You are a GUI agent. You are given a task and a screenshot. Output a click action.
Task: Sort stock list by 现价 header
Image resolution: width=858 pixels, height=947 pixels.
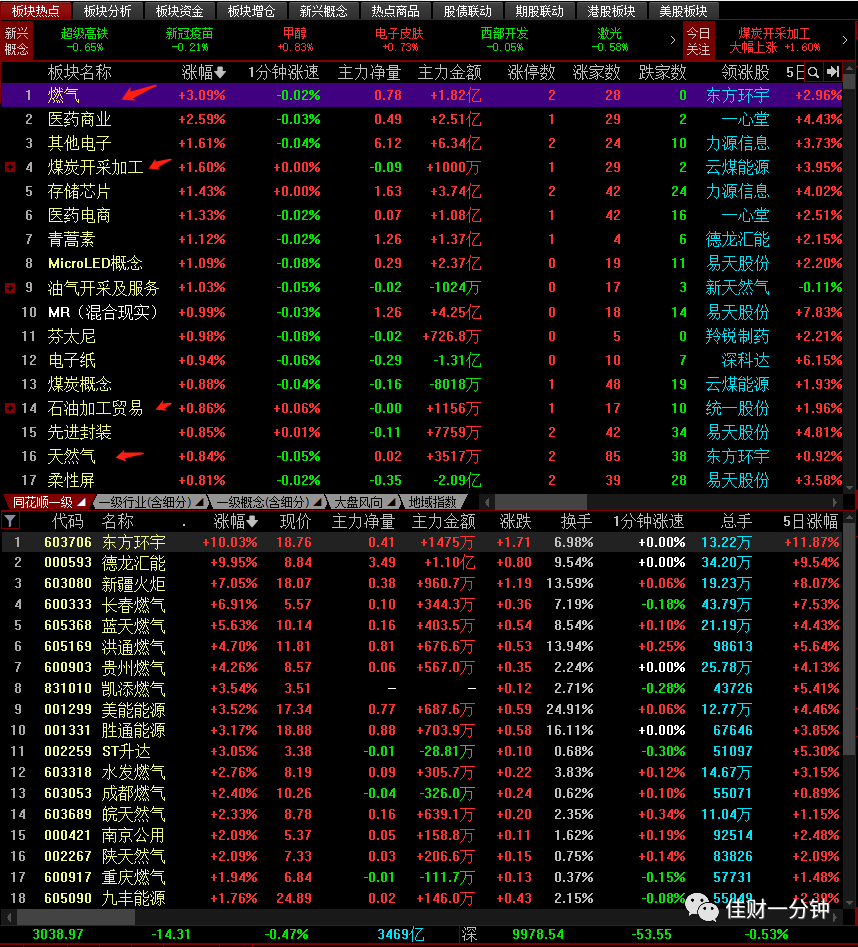(x=295, y=521)
